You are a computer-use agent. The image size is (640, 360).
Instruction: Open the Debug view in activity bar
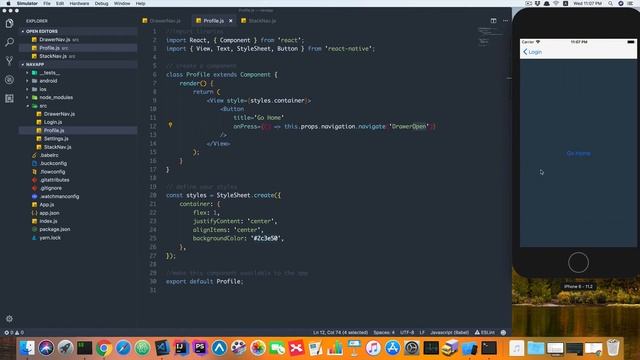[9, 80]
